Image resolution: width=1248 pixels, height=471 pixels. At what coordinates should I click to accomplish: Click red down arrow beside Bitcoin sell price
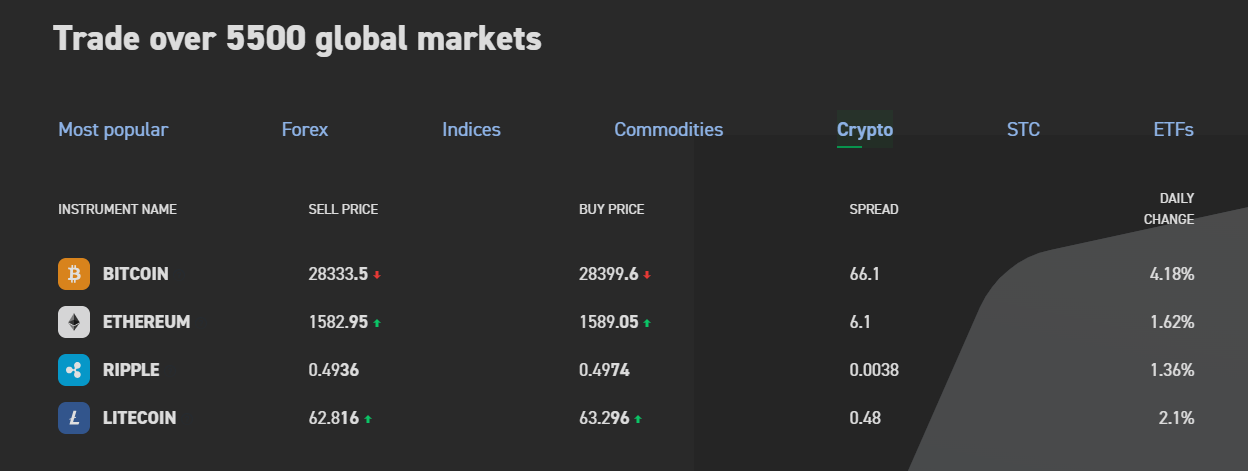point(377,275)
